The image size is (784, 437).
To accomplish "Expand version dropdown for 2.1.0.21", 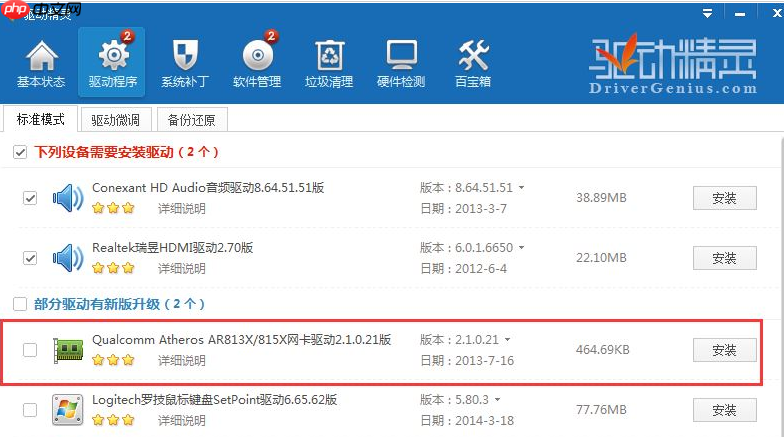I will click(508, 340).
